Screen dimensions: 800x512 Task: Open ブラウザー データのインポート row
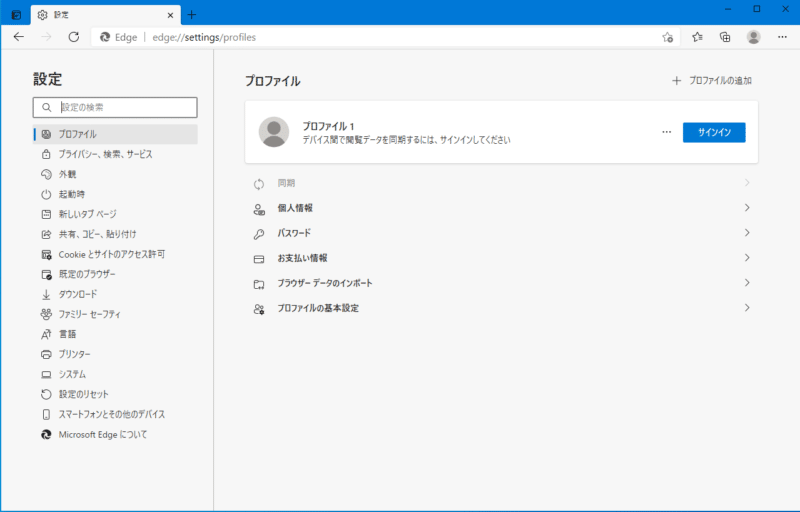[x=502, y=283]
